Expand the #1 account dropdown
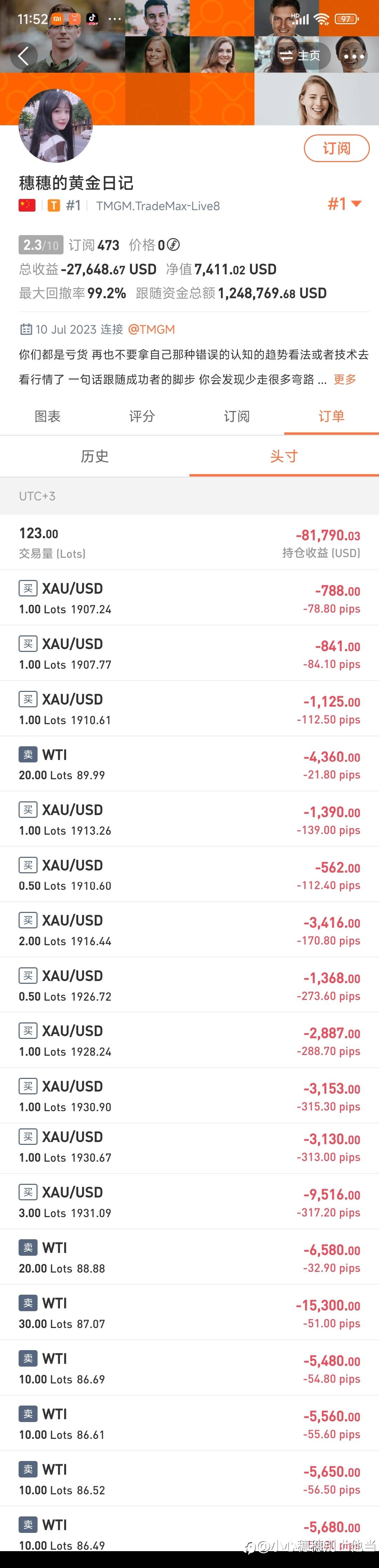This screenshot has height=1568, width=379. 345,204
